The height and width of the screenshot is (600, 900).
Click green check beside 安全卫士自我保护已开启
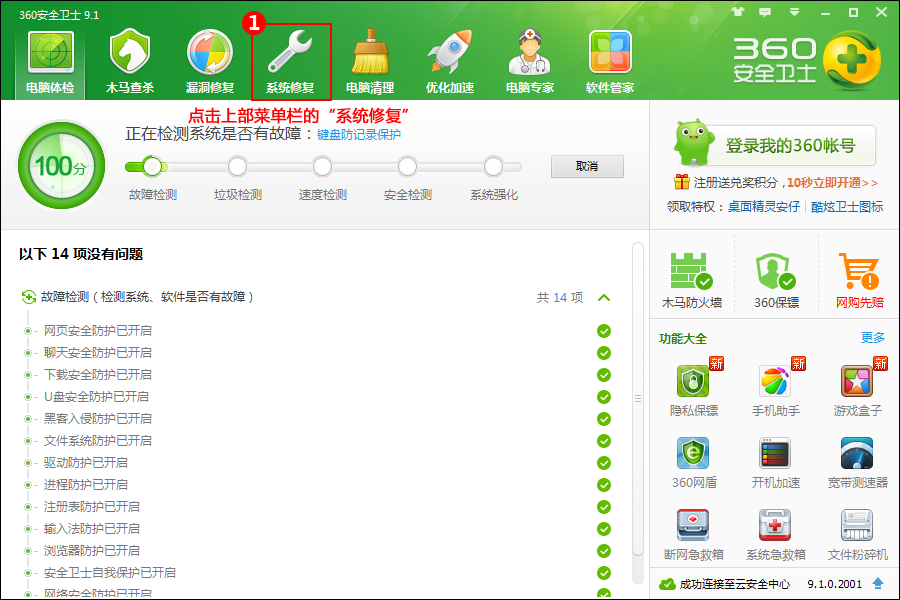604,573
